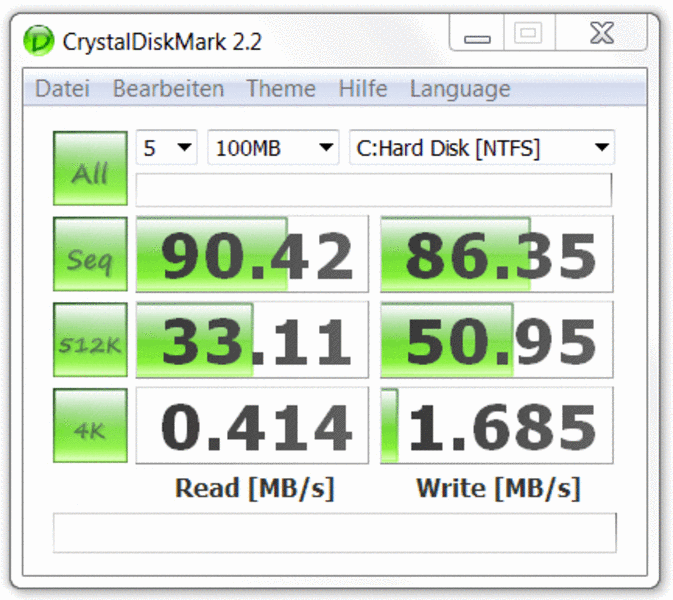This screenshot has height=600, width=673.
Task: Click the Seq write result 86.35
Action: point(497,254)
